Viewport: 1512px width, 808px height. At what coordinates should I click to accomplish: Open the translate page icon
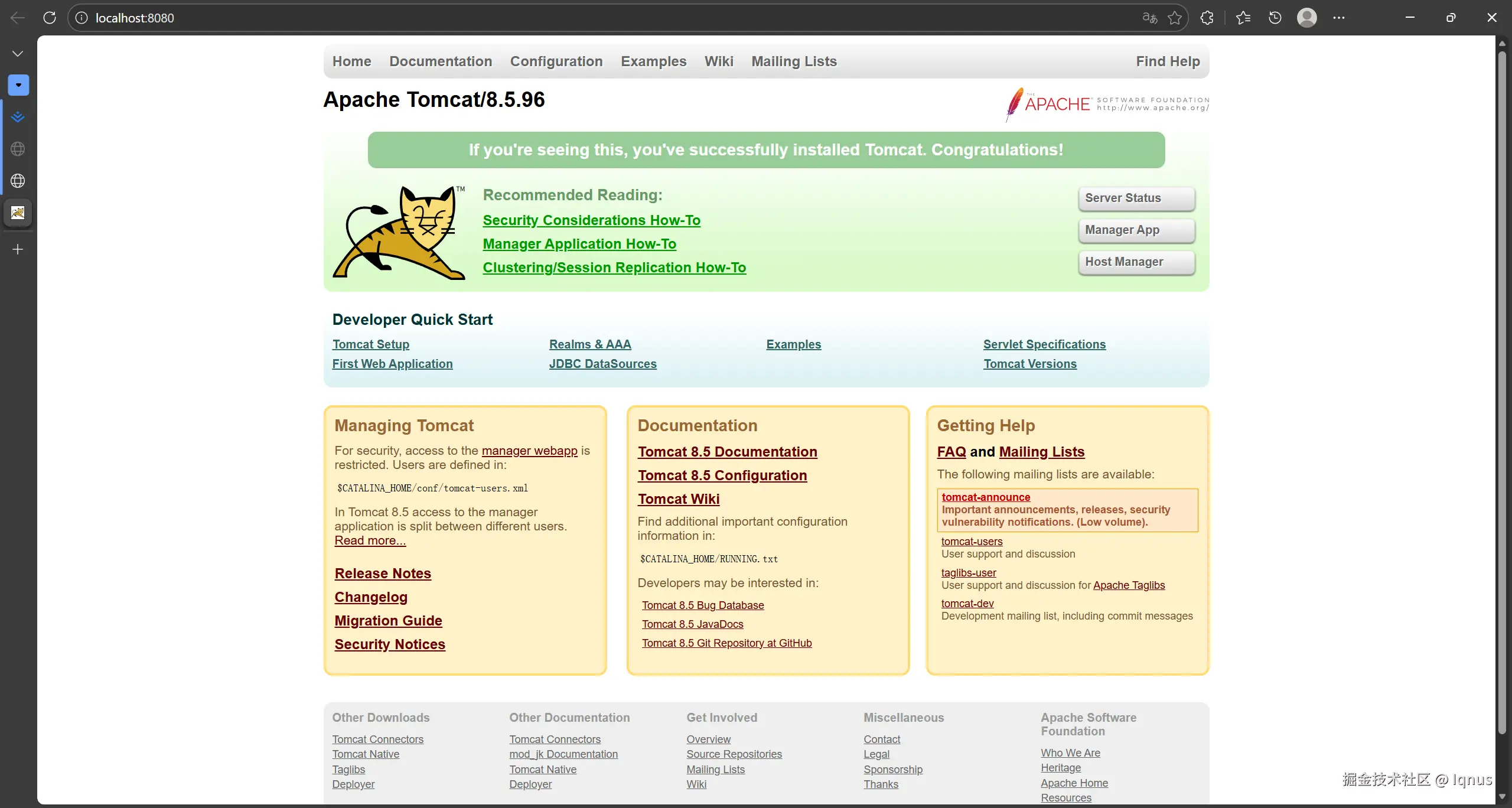pos(1149,18)
